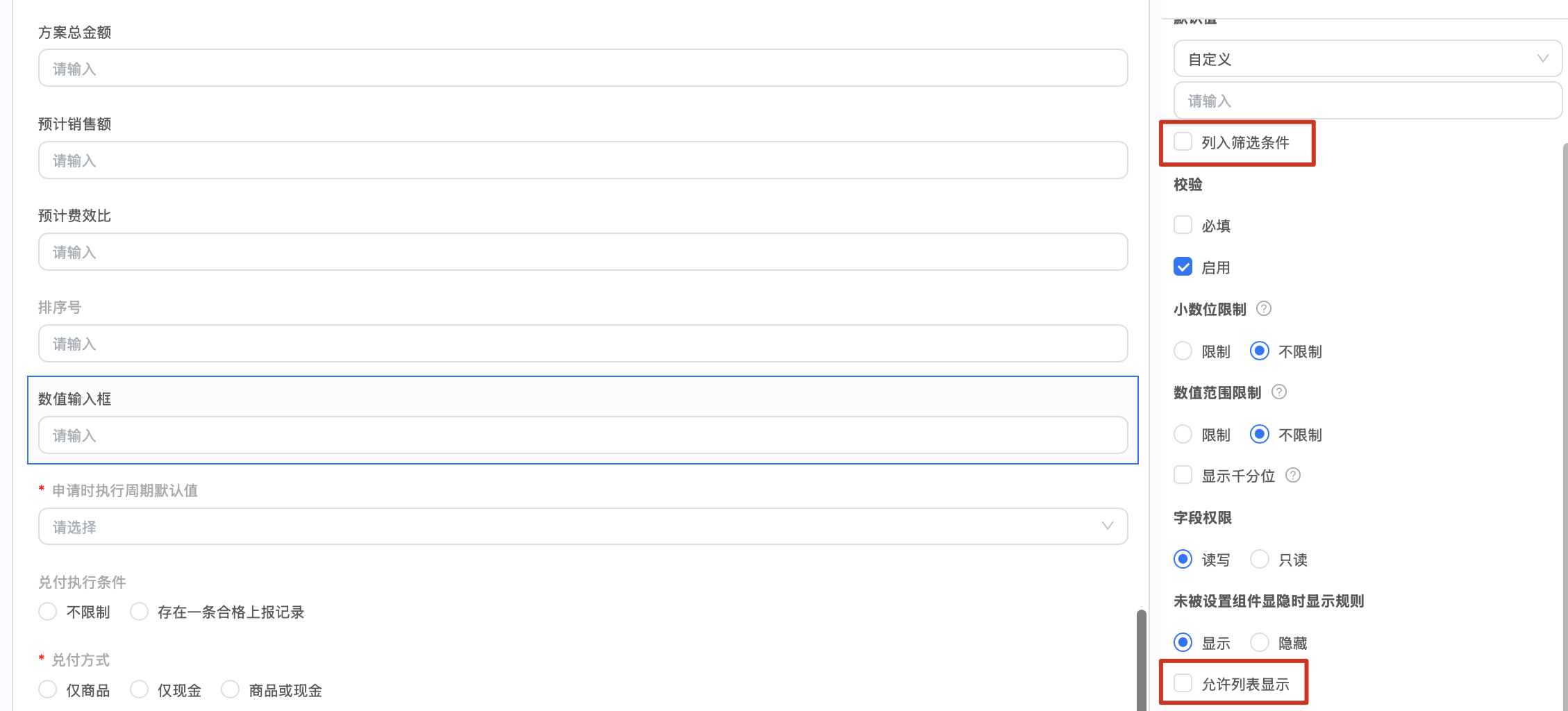Select 仅现金 as 兑付方式

click(x=140, y=689)
